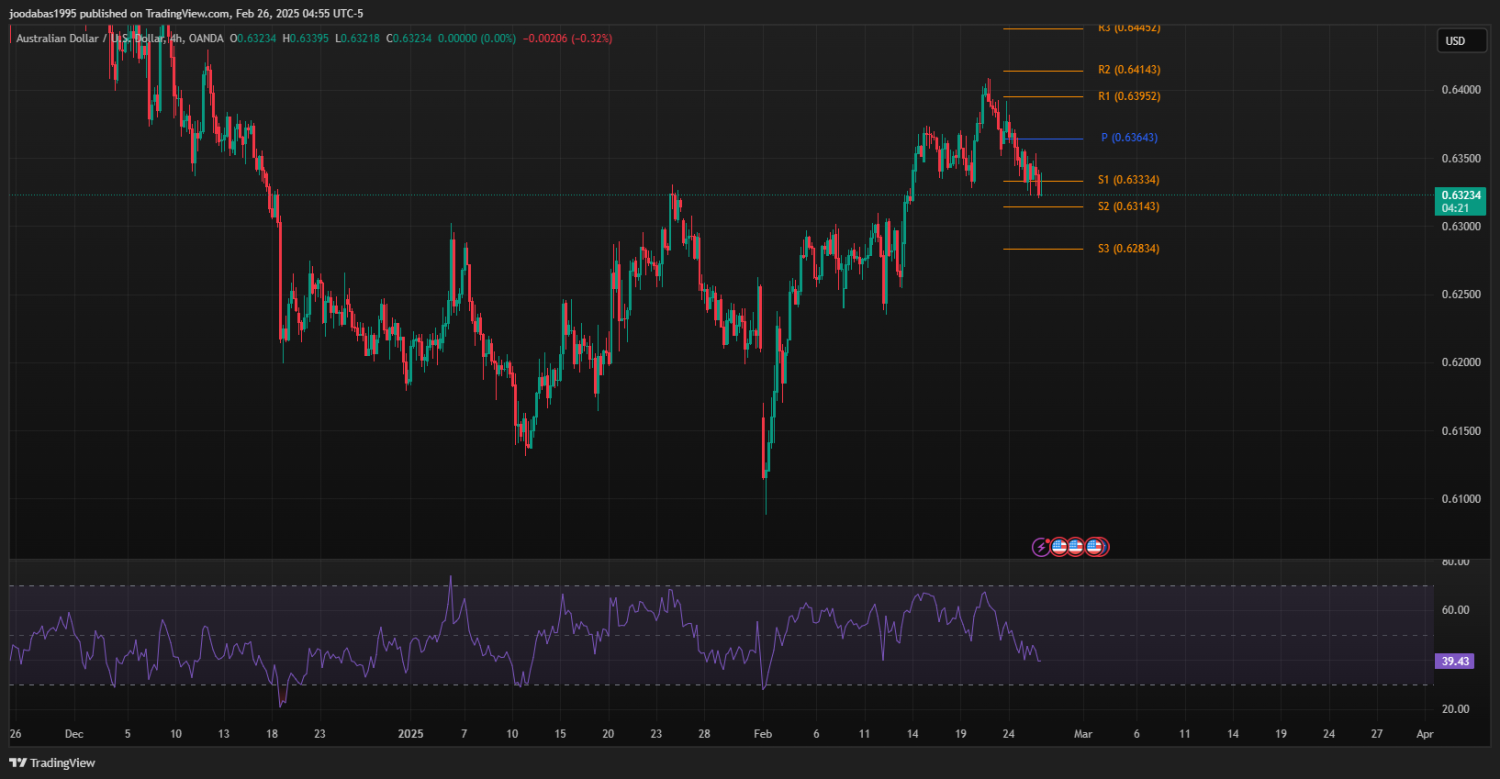1500x779 pixels.
Task: Select the R2 (0.64143) resistance label
Action: (x=1129, y=70)
